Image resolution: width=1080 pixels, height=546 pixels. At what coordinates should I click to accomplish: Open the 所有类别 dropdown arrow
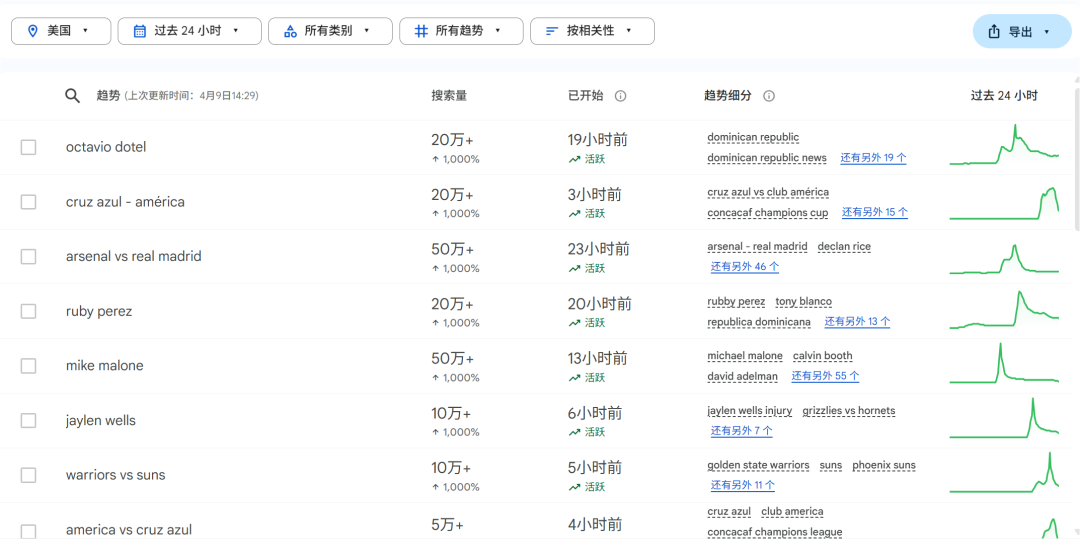(x=366, y=31)
